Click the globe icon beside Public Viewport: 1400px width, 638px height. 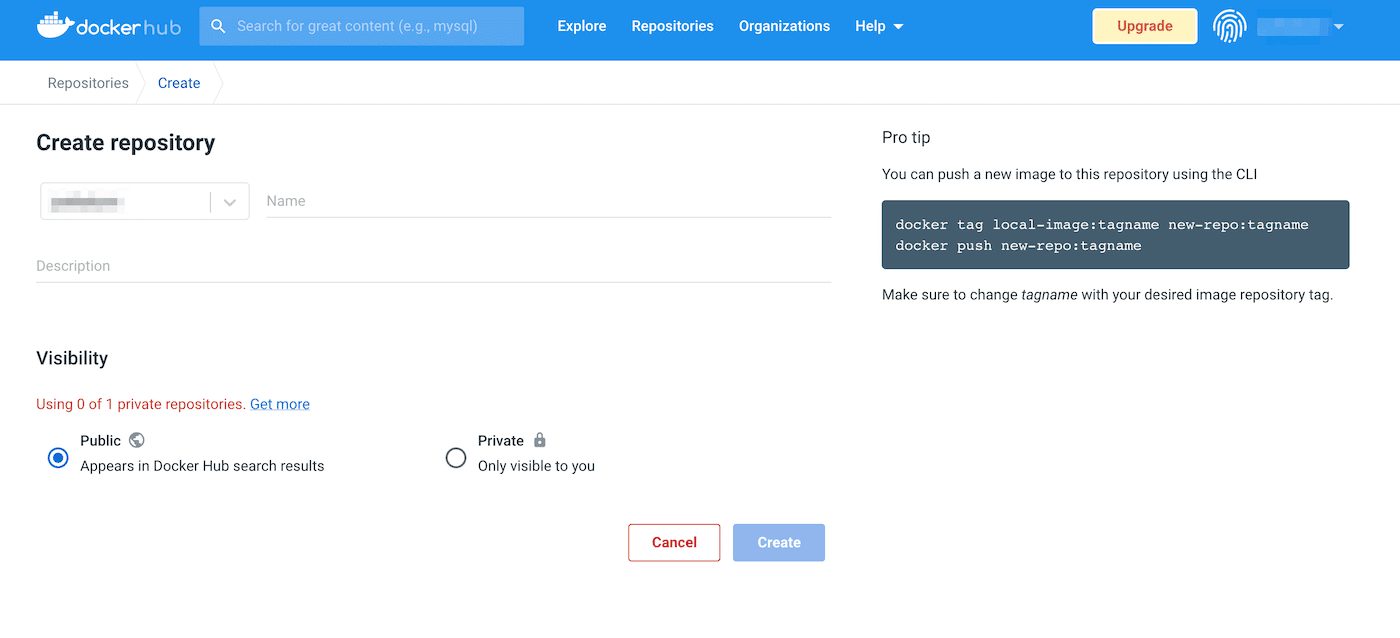coord(136,440)
